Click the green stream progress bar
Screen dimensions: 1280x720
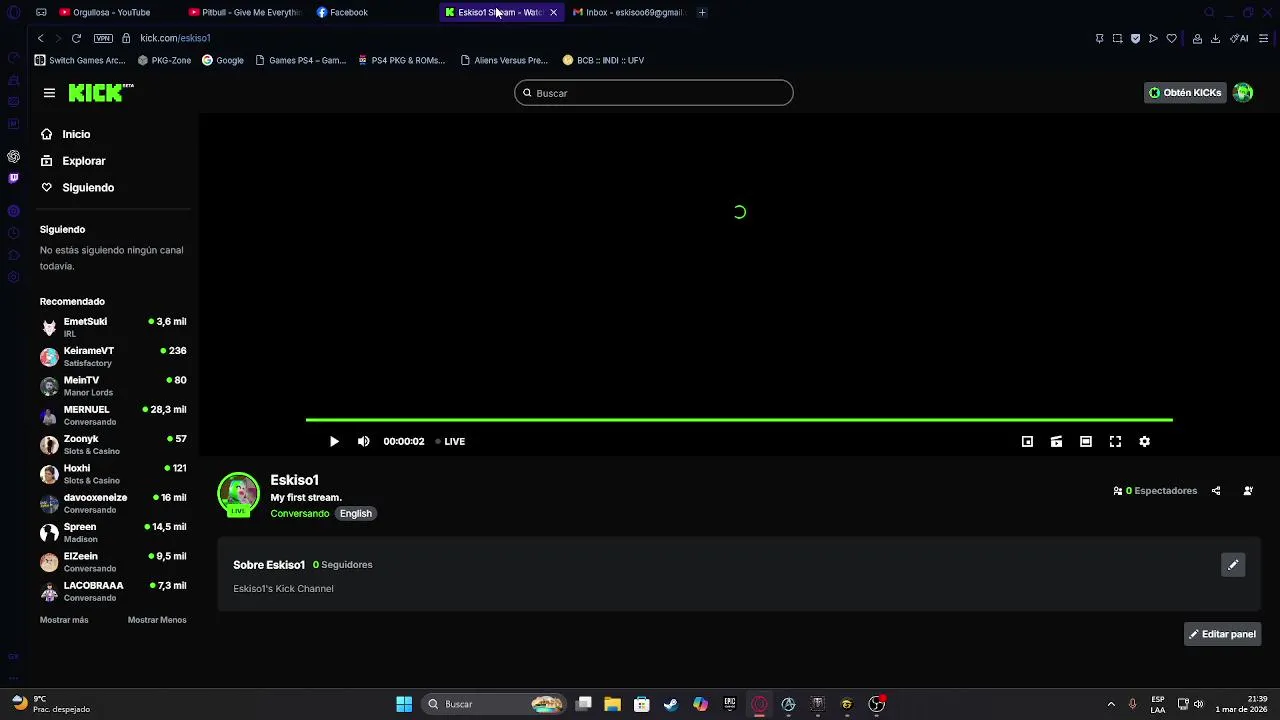point(739,420)
